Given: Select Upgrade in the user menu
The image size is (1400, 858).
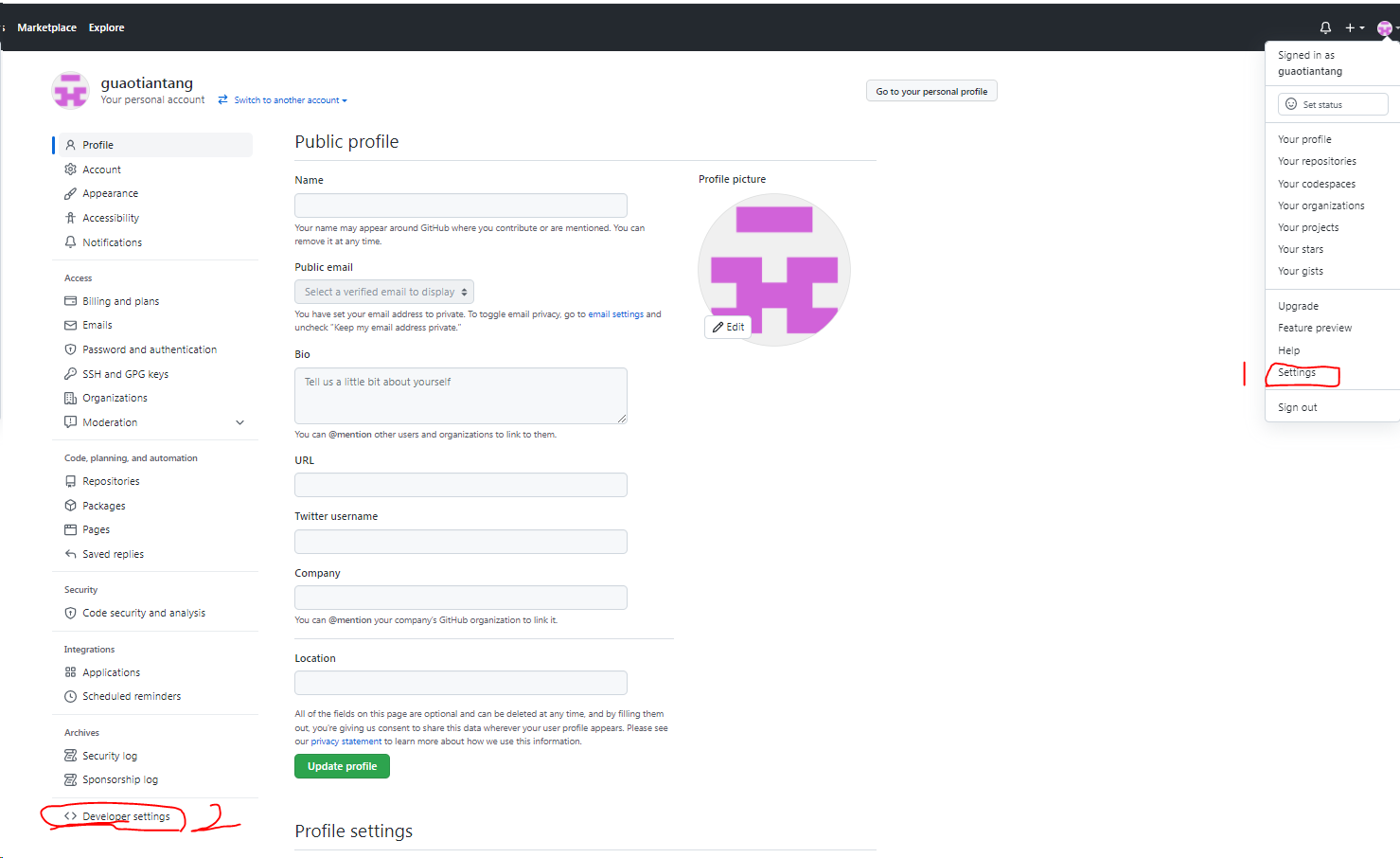Looking at the screenshot, I should 1298,306.
